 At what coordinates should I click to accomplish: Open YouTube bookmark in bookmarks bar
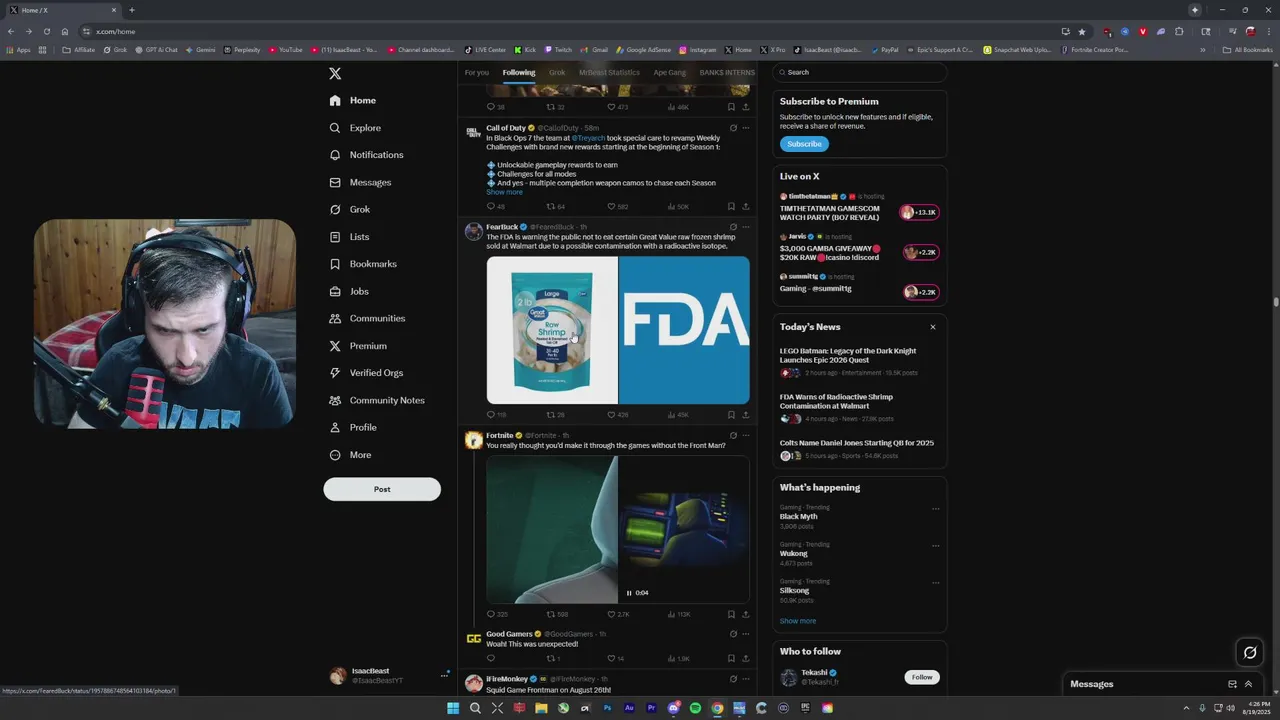[x=286, y=49]
